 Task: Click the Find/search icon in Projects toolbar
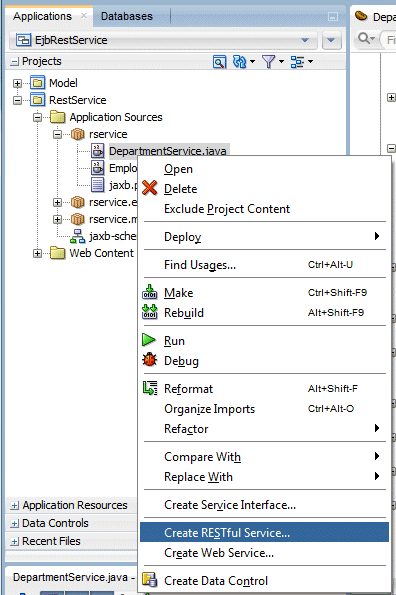click(219, 61)
